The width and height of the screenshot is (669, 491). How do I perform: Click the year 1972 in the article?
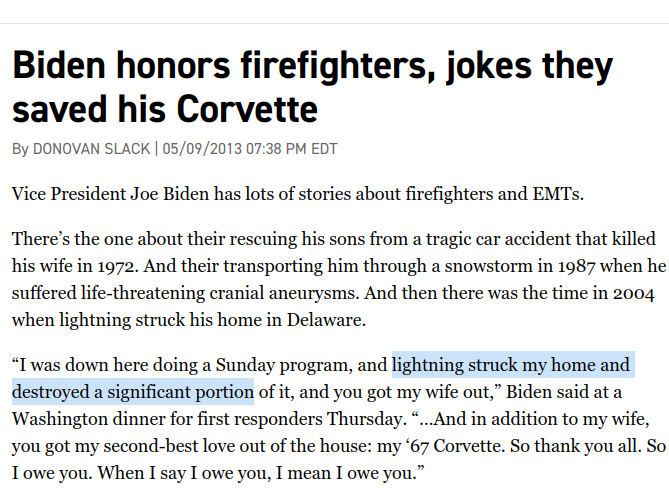click(118, 267)
